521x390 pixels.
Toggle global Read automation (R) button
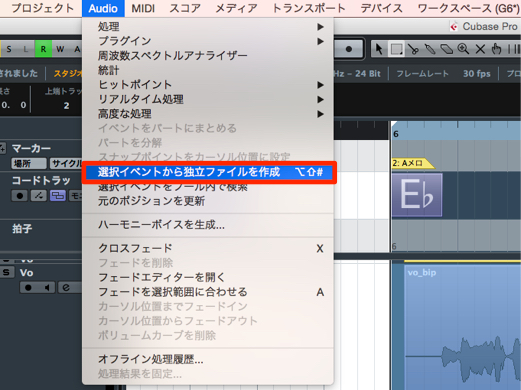pos(43,49)
